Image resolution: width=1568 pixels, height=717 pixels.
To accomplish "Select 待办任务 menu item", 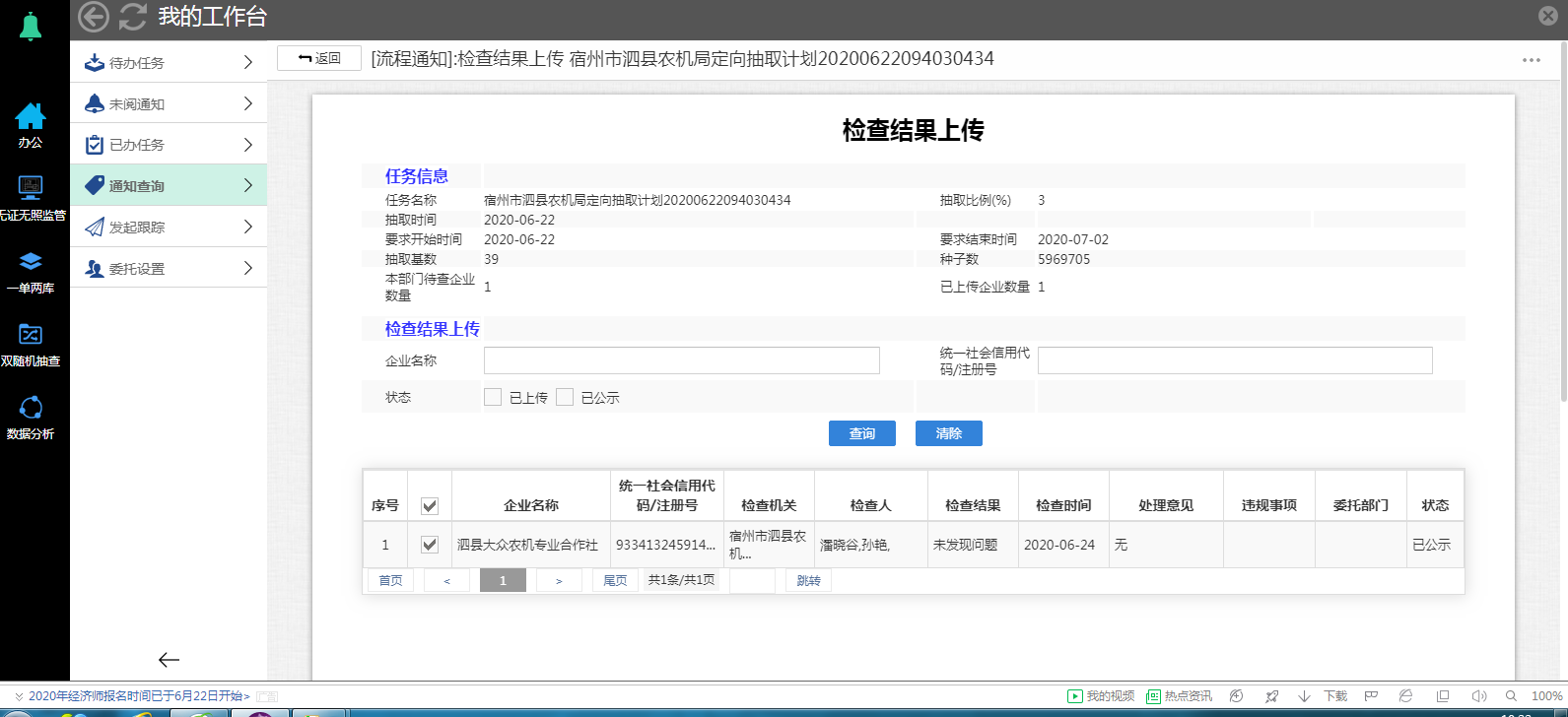I will [x=169, y=62].
